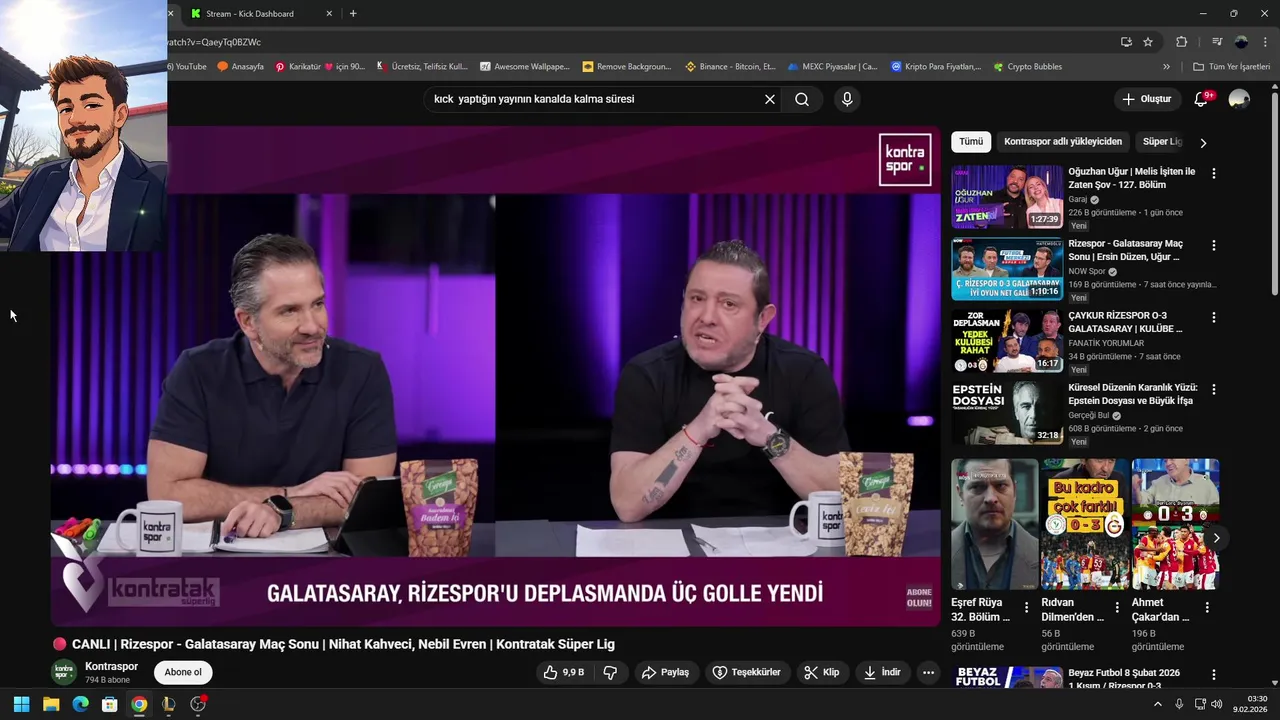
Task: Switch to the Stream - Kick Dashboard tab
Action: click(250, 14)
